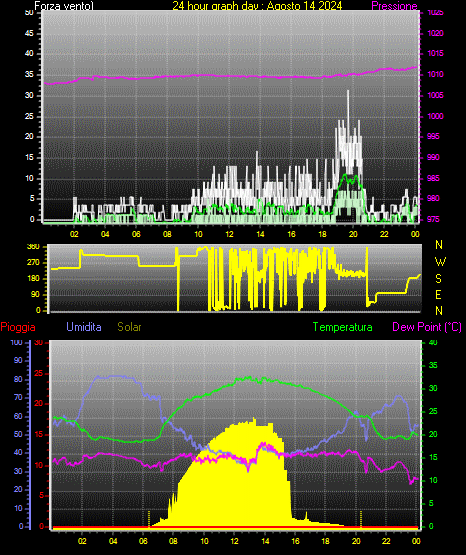Click the Dew Point (°C) legend label
Viewport: 466px width, 555px height.
tap(427, 327)
